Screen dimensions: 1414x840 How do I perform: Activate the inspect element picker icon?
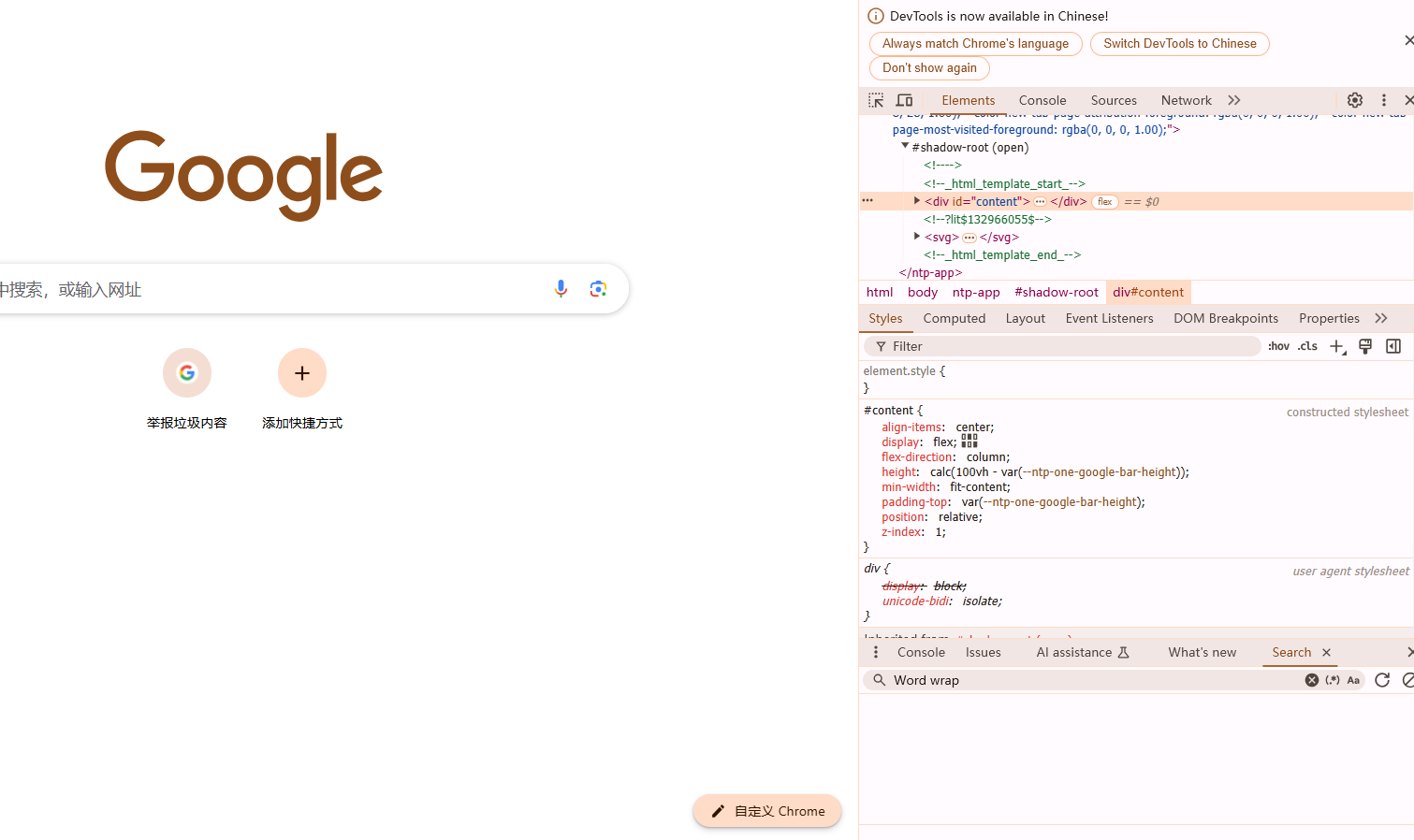[x=876, y=100]
